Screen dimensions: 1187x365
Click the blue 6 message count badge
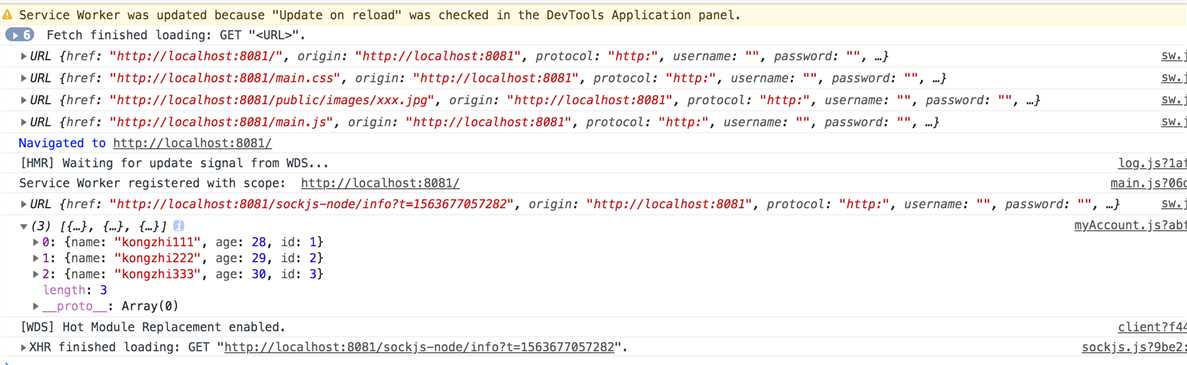[19, 35]
